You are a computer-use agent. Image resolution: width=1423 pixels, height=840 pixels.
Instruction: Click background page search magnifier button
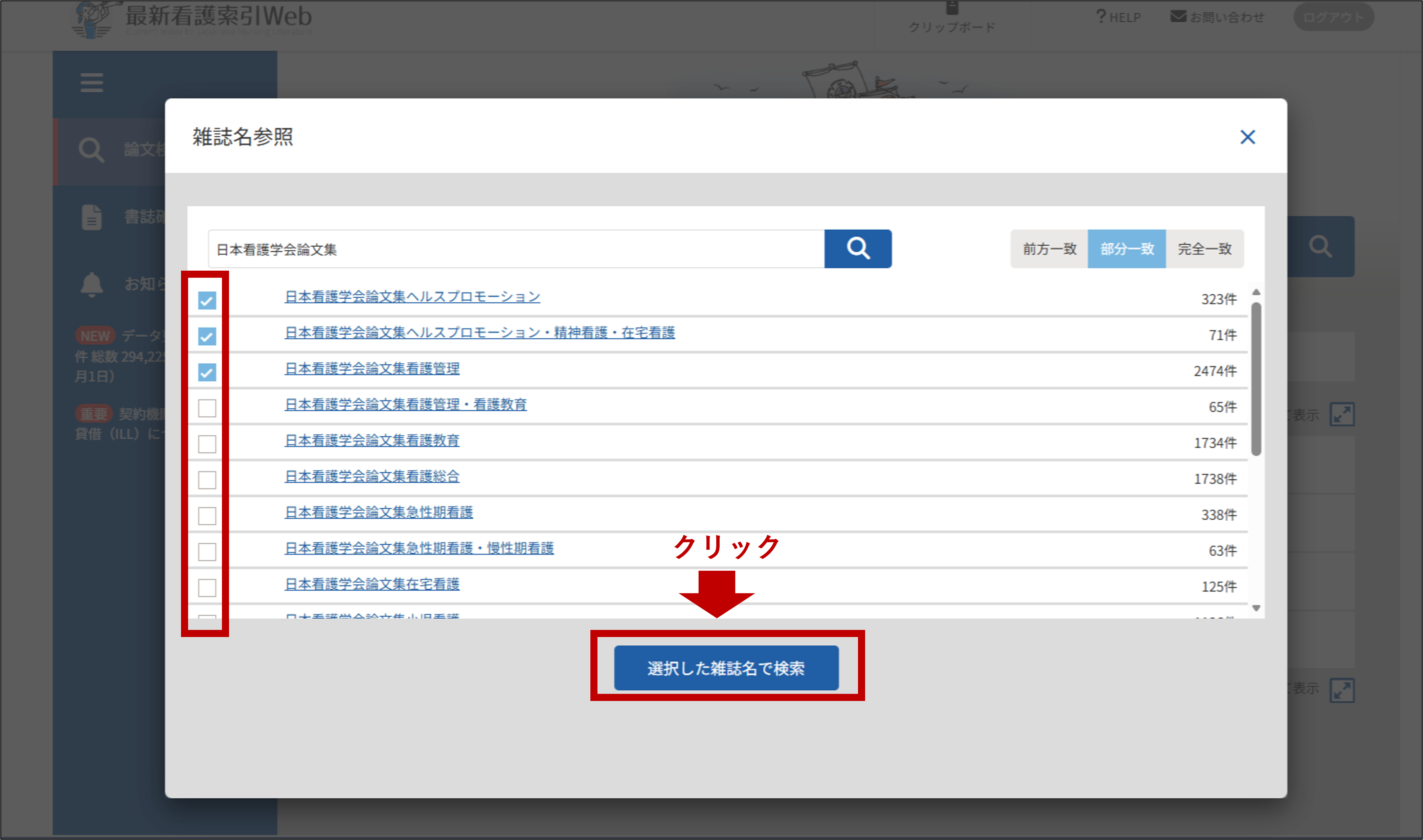(x=1320, y=247)
